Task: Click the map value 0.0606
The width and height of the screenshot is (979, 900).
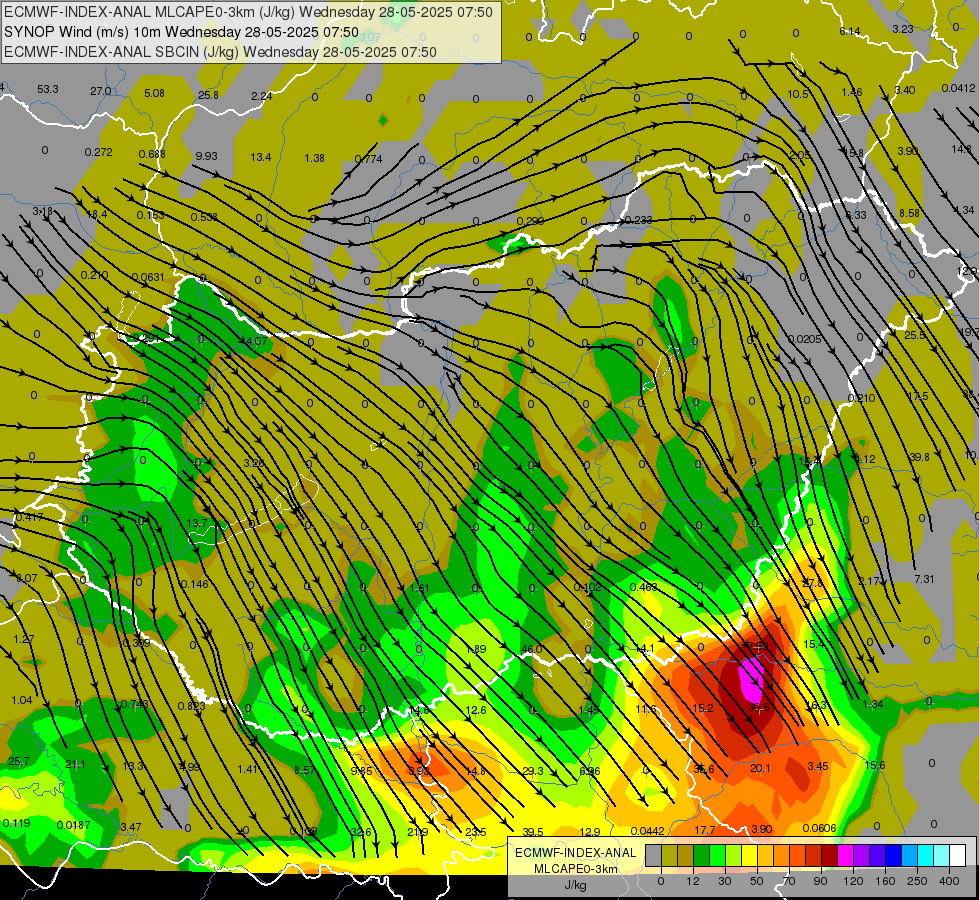Action: click(x=819, y=828)
